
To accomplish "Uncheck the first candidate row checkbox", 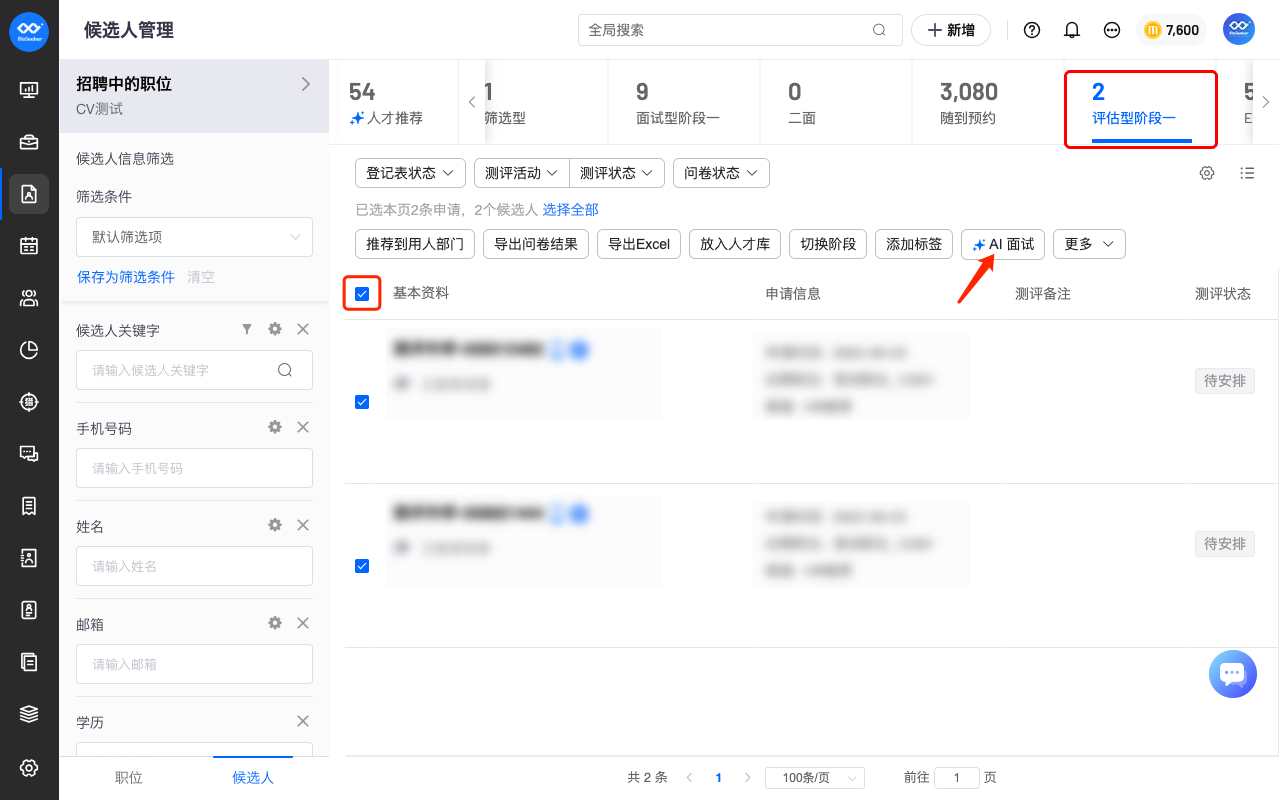I will click(362, 402).
